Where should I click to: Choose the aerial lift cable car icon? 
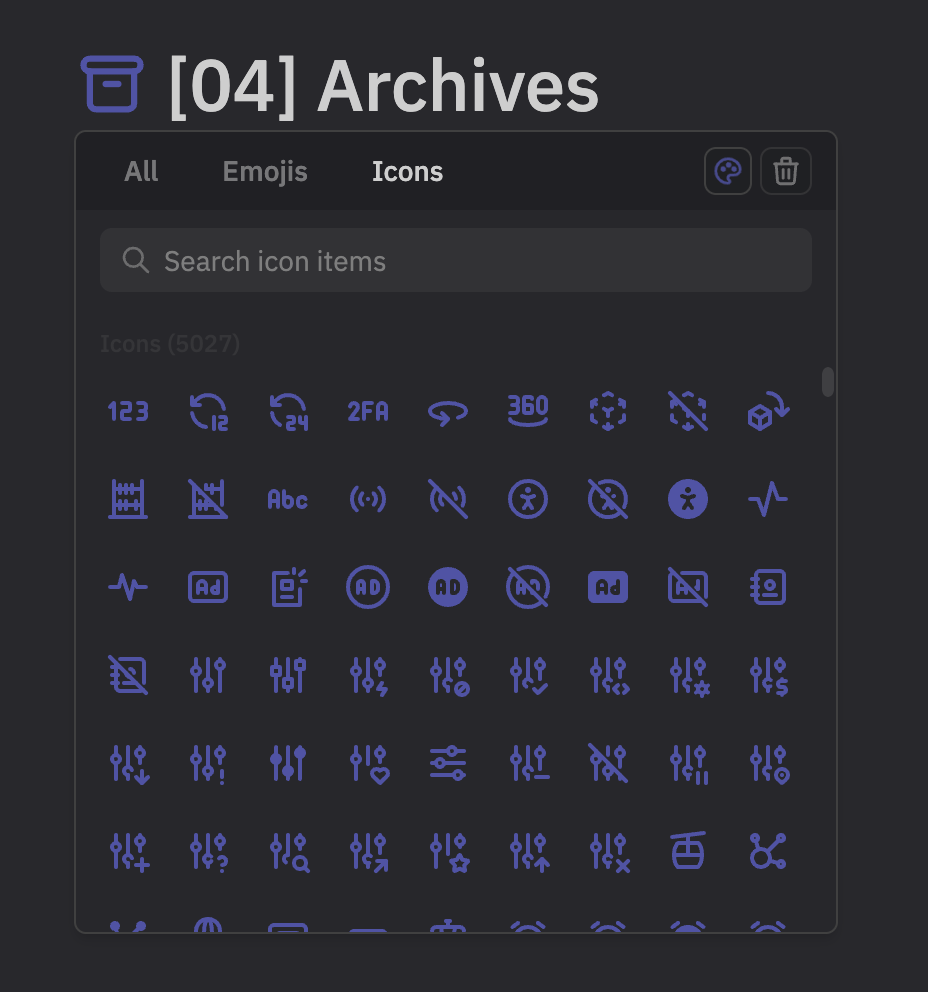[x=688, y=851]
